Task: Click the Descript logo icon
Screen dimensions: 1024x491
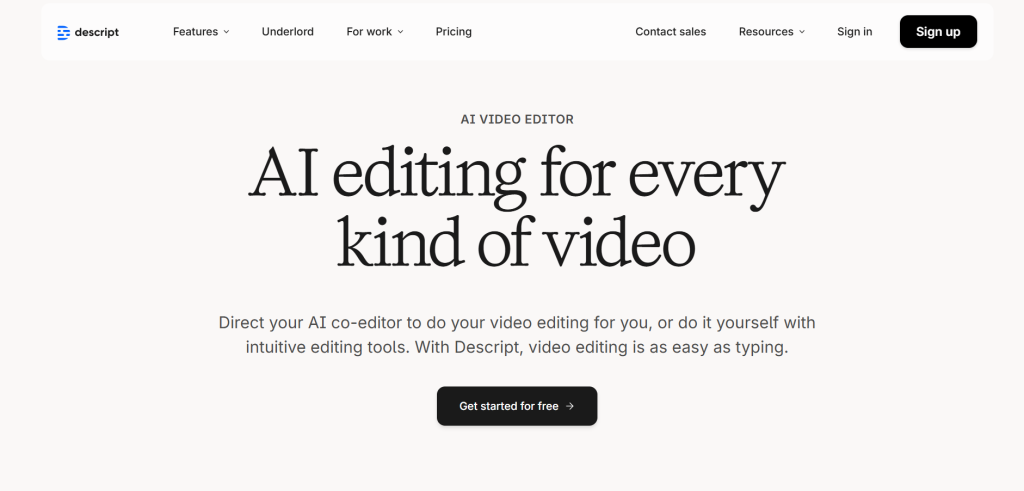Action: (64, 32)
